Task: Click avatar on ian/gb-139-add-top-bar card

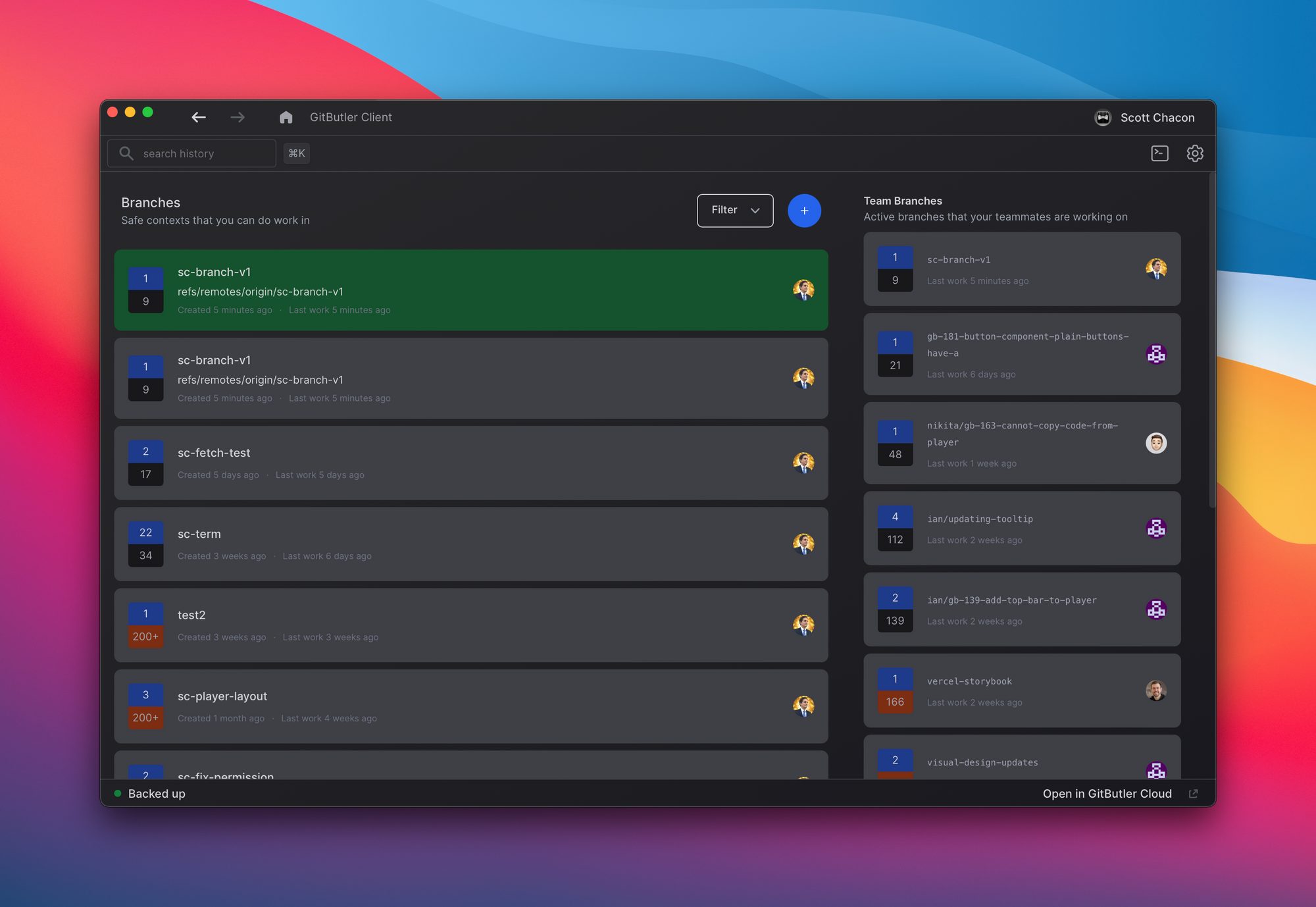Action: point(1156,609)
